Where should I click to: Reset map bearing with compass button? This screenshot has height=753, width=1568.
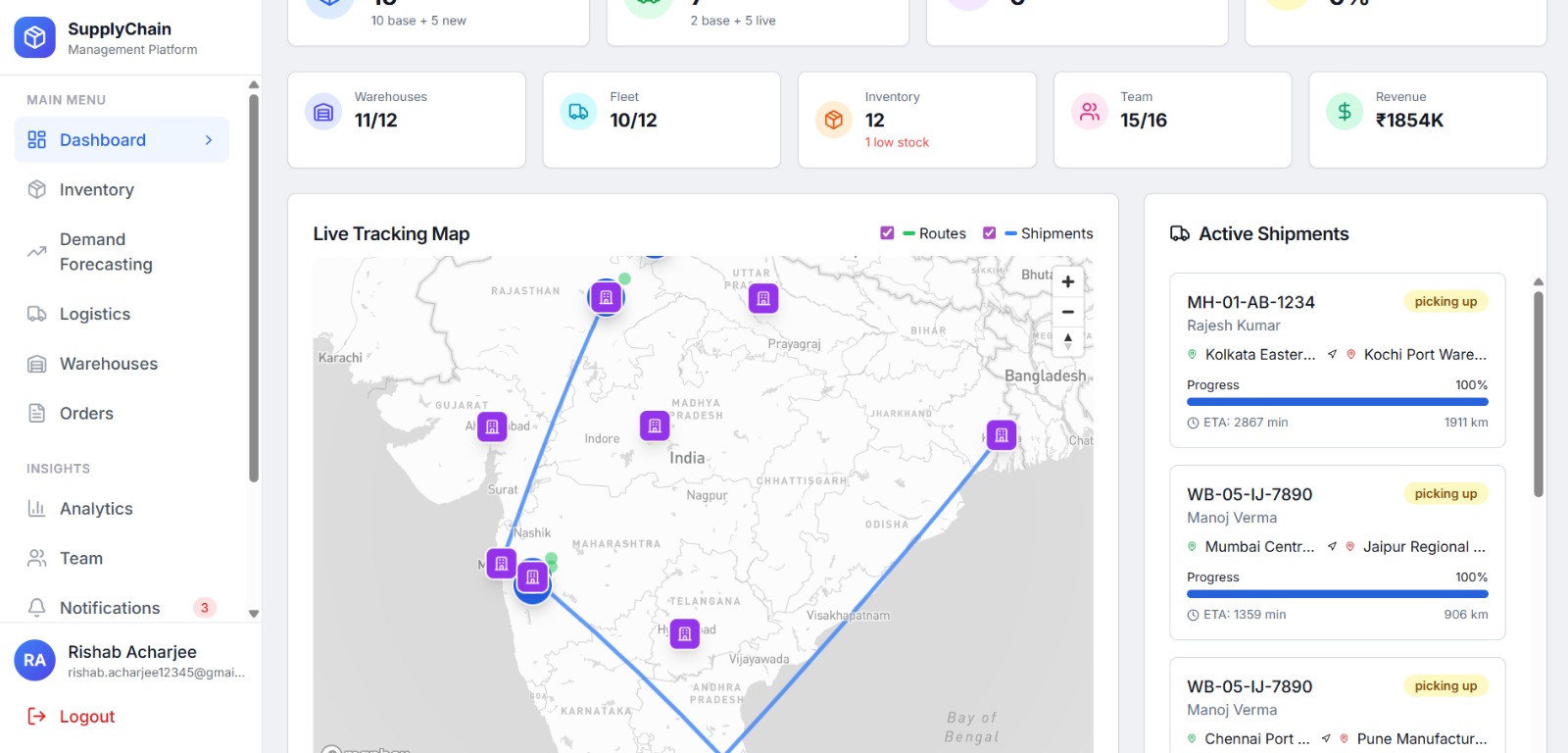point(1067,341)
